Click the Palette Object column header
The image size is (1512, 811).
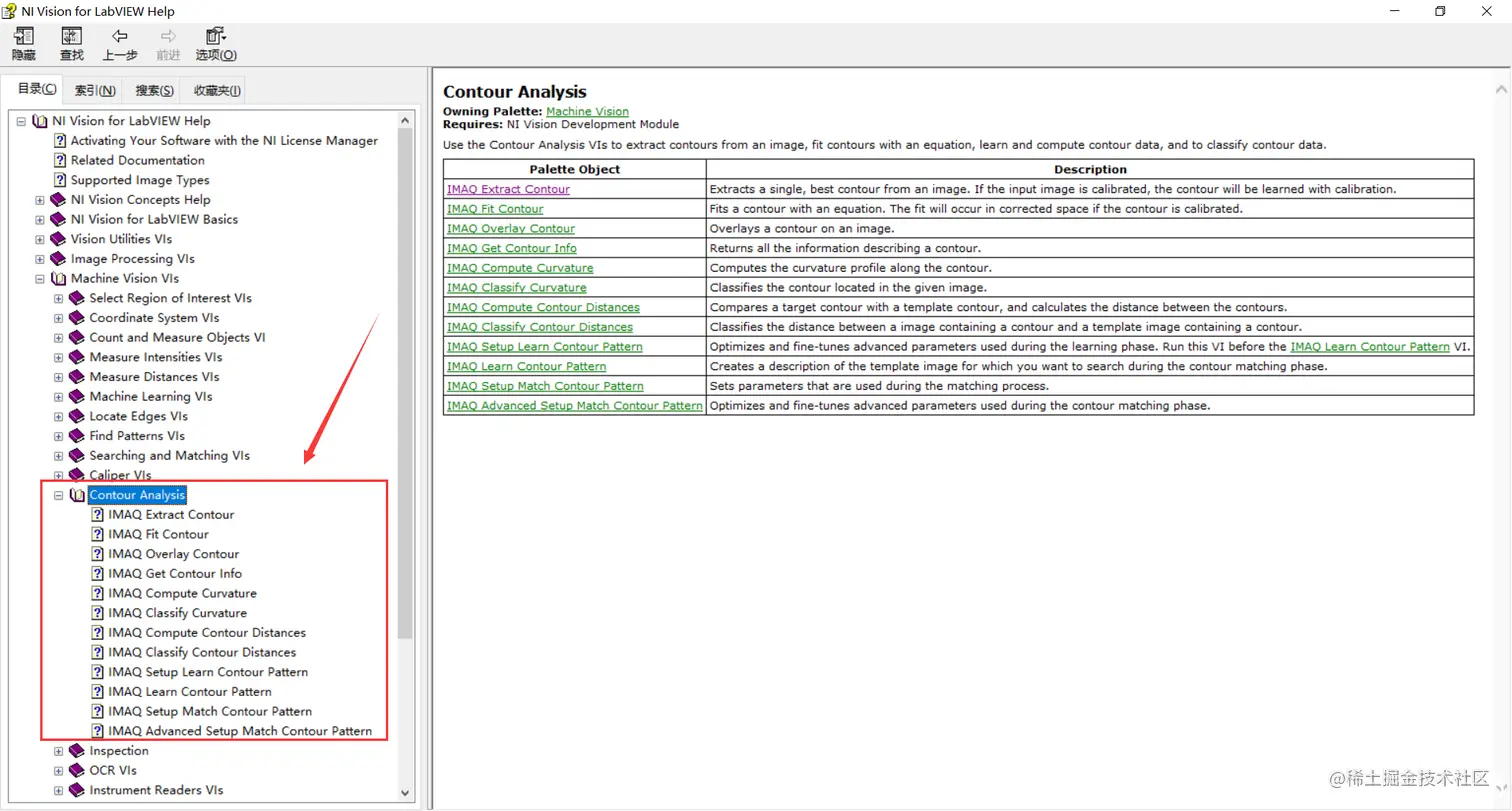point(575,169)
